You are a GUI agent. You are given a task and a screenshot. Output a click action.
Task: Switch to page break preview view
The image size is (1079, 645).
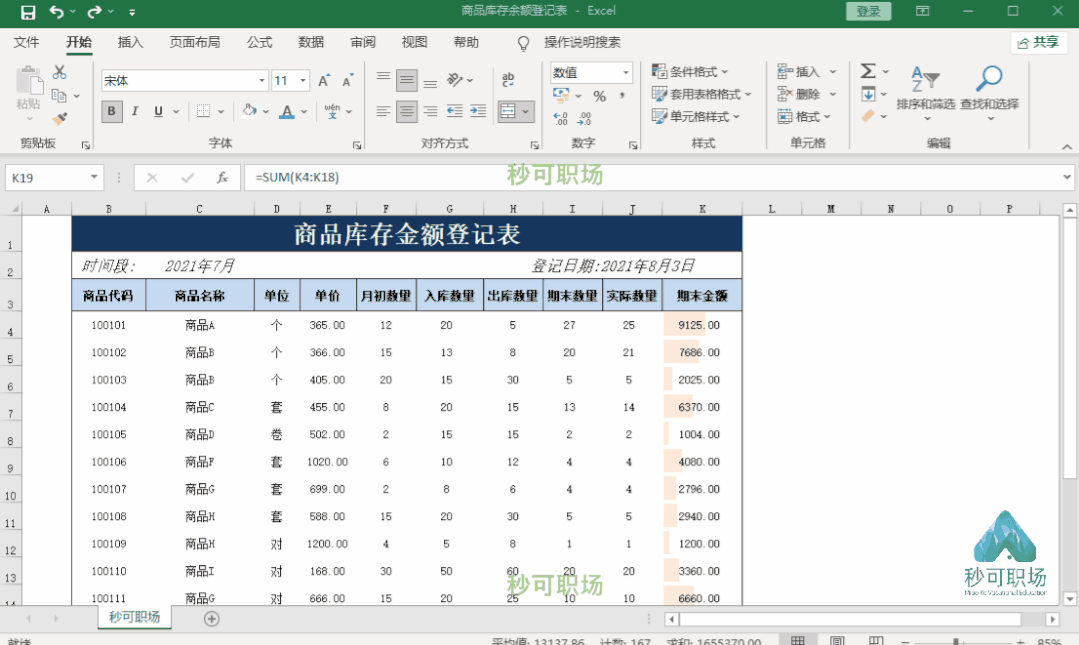pos(875,641)
